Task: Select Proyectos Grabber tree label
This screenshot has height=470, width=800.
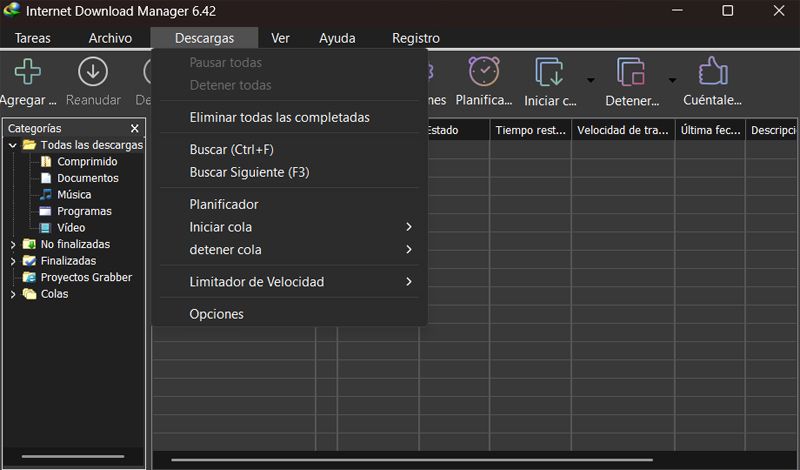Action: point(86,277)
